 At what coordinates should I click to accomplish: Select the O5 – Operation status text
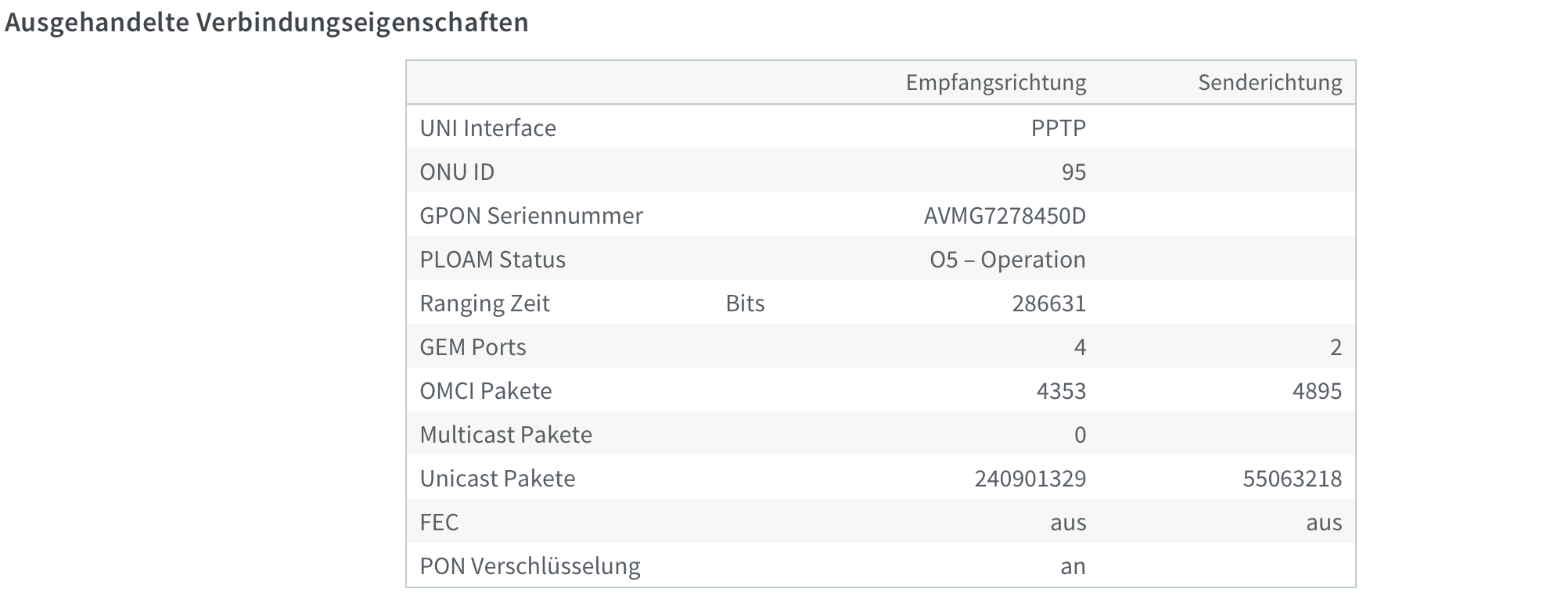pyautogui.click(x=1007, y=259)
